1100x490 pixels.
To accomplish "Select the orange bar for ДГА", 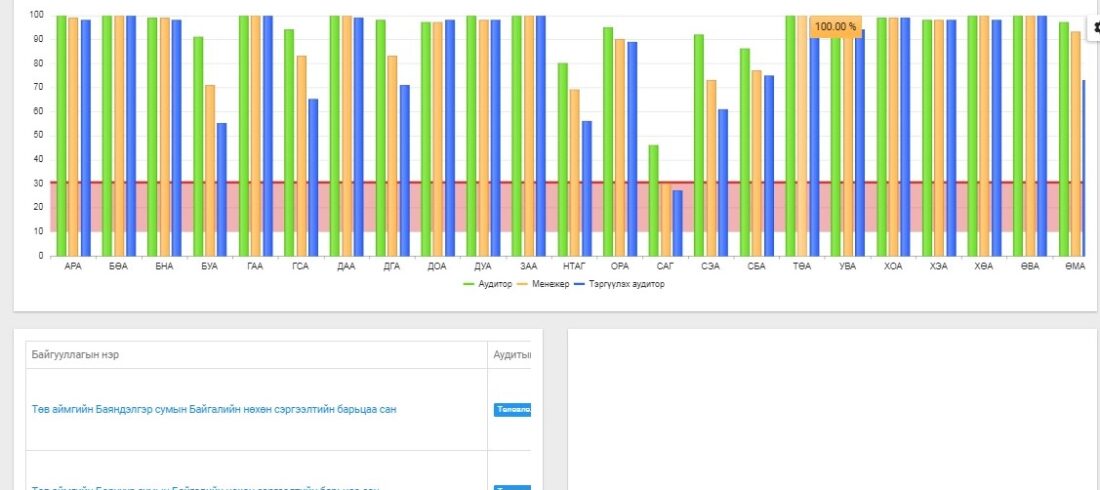I will point(392,156).
